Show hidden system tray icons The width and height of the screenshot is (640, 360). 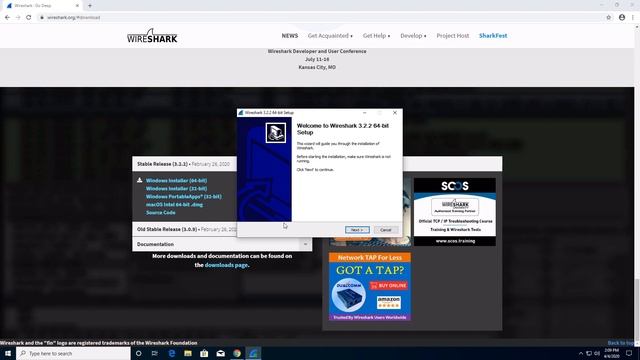tap(581, 353)
